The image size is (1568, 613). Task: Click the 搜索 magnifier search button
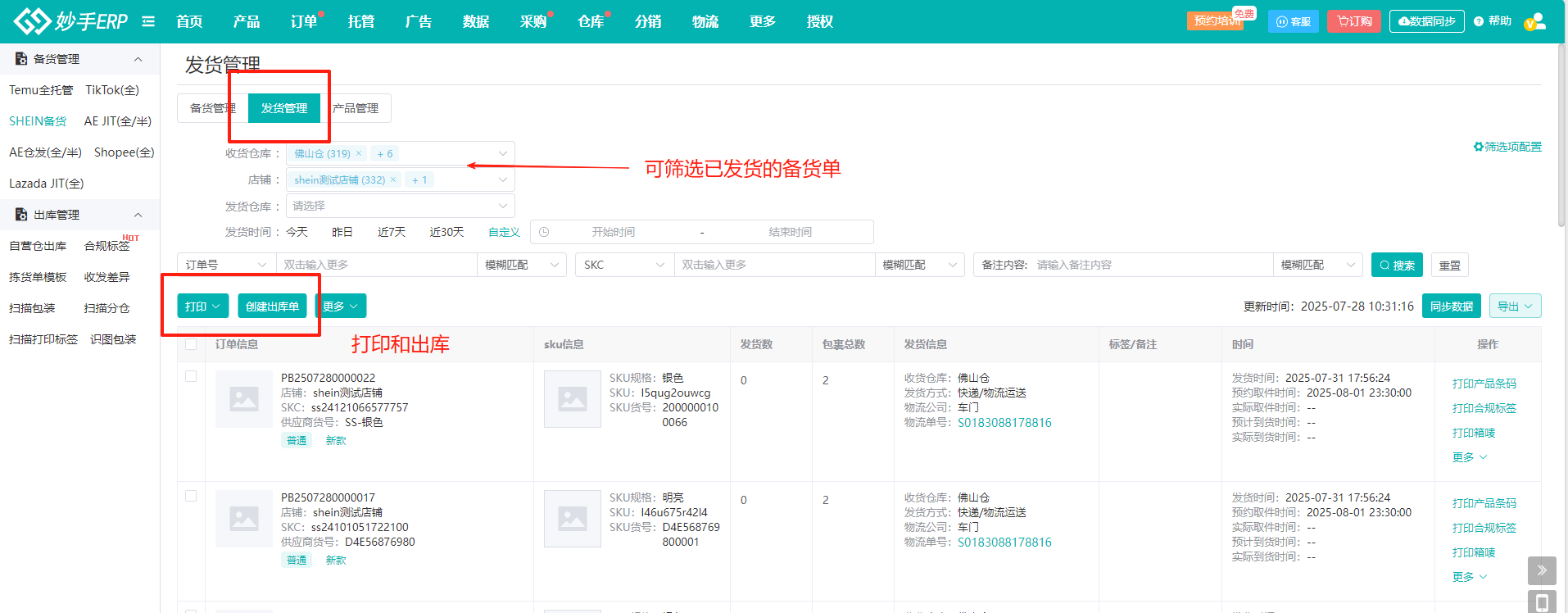pos(1397,265)
